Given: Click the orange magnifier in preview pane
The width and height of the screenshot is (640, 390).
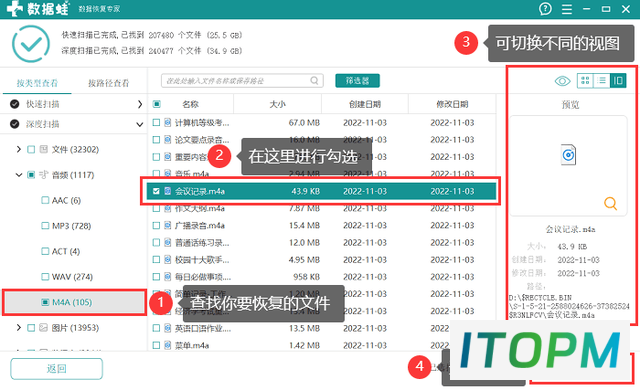Looking at the screenshot, I should (610, 203).
